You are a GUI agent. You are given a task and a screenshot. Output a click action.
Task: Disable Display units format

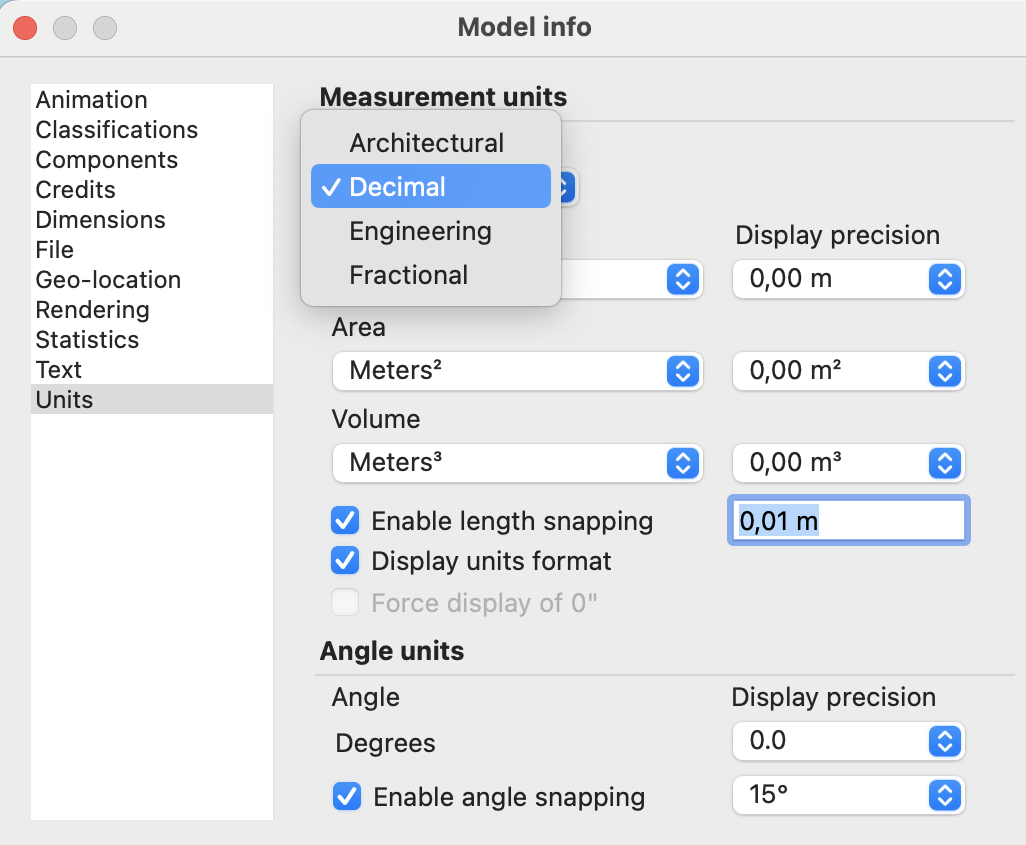point(345,560)
